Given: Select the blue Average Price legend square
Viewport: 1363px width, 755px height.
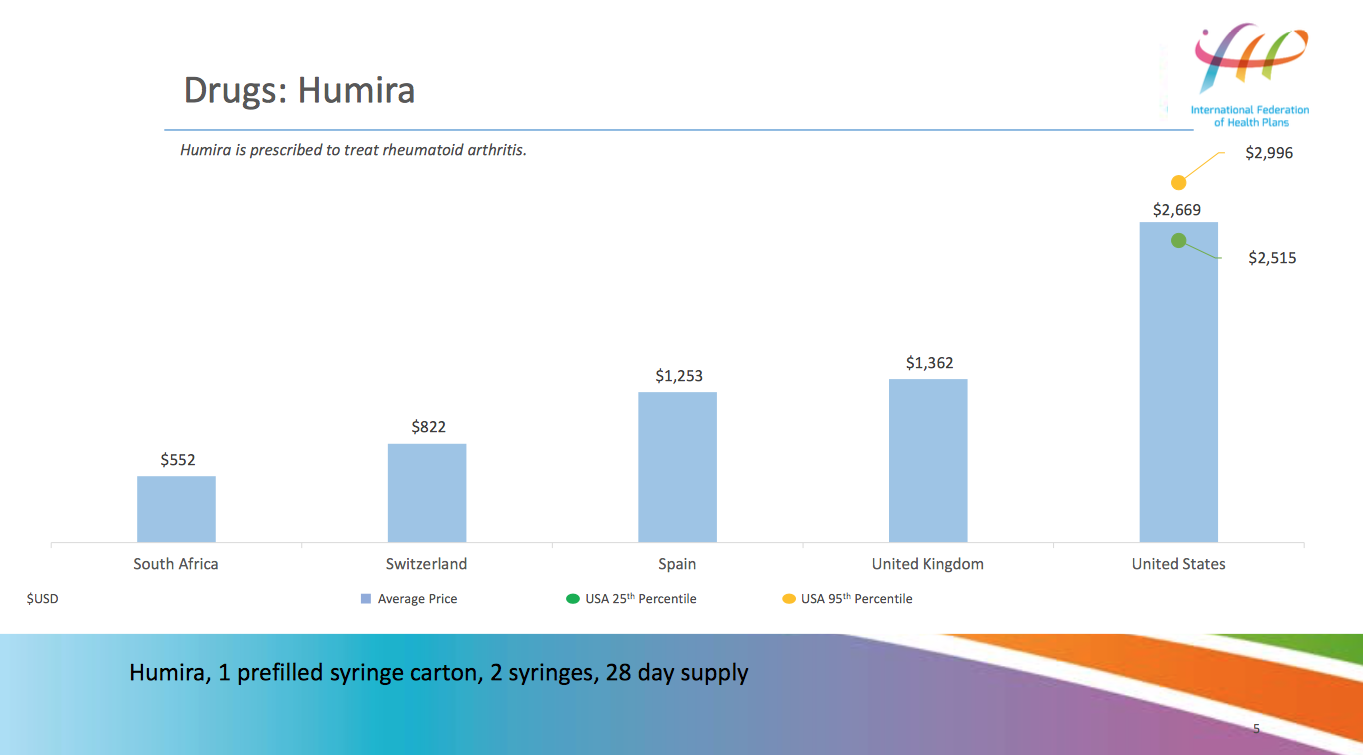Looking at the screenshot, I should (366, 599).
